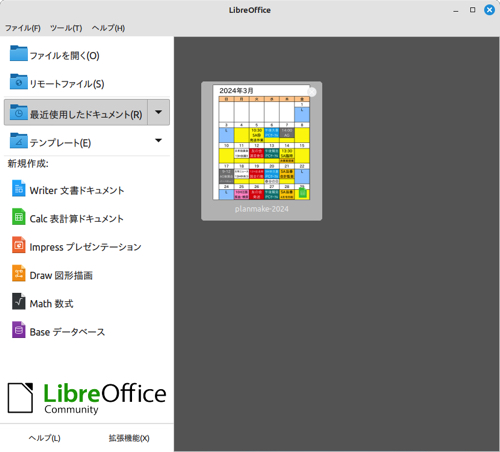Screen dimensions: 500x452
Task: Open the ヘルプ(H) menu
Action: [108, 28]
